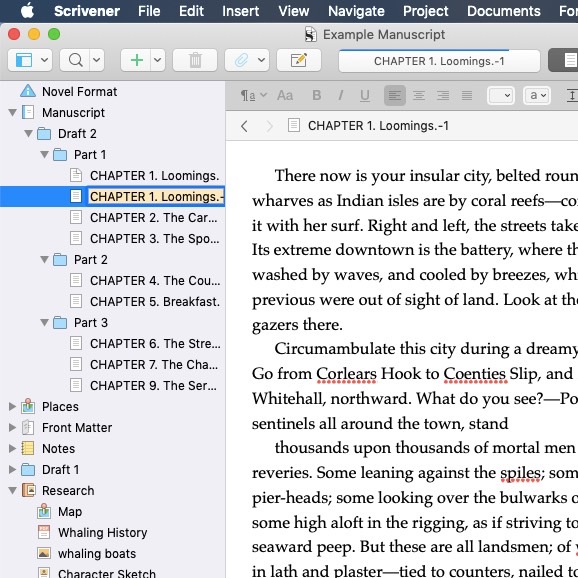Click the Places map icon
The width and height of the screenshot is (578, 578).
28,406
